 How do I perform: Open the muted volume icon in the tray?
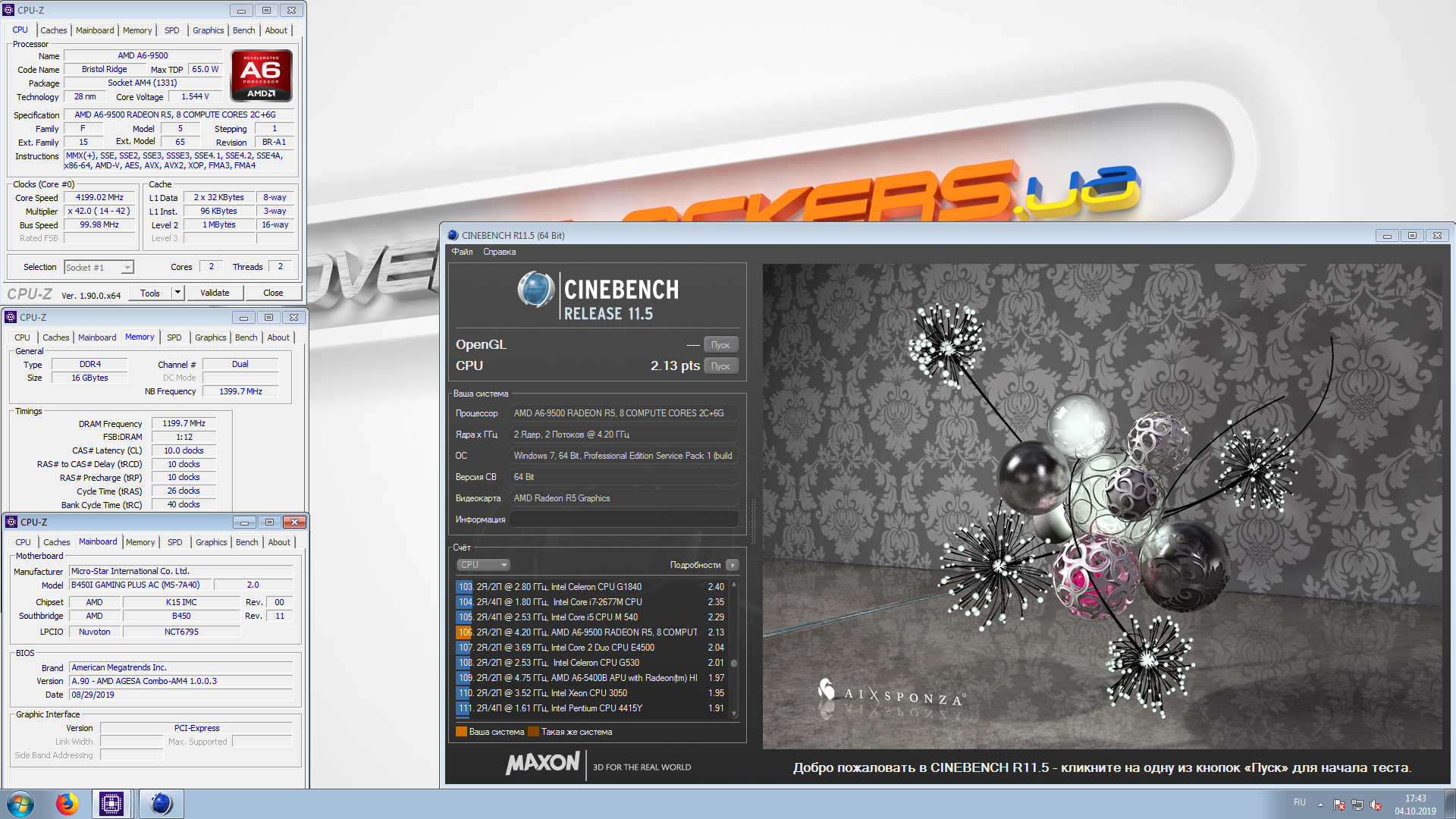[1376, 805]
